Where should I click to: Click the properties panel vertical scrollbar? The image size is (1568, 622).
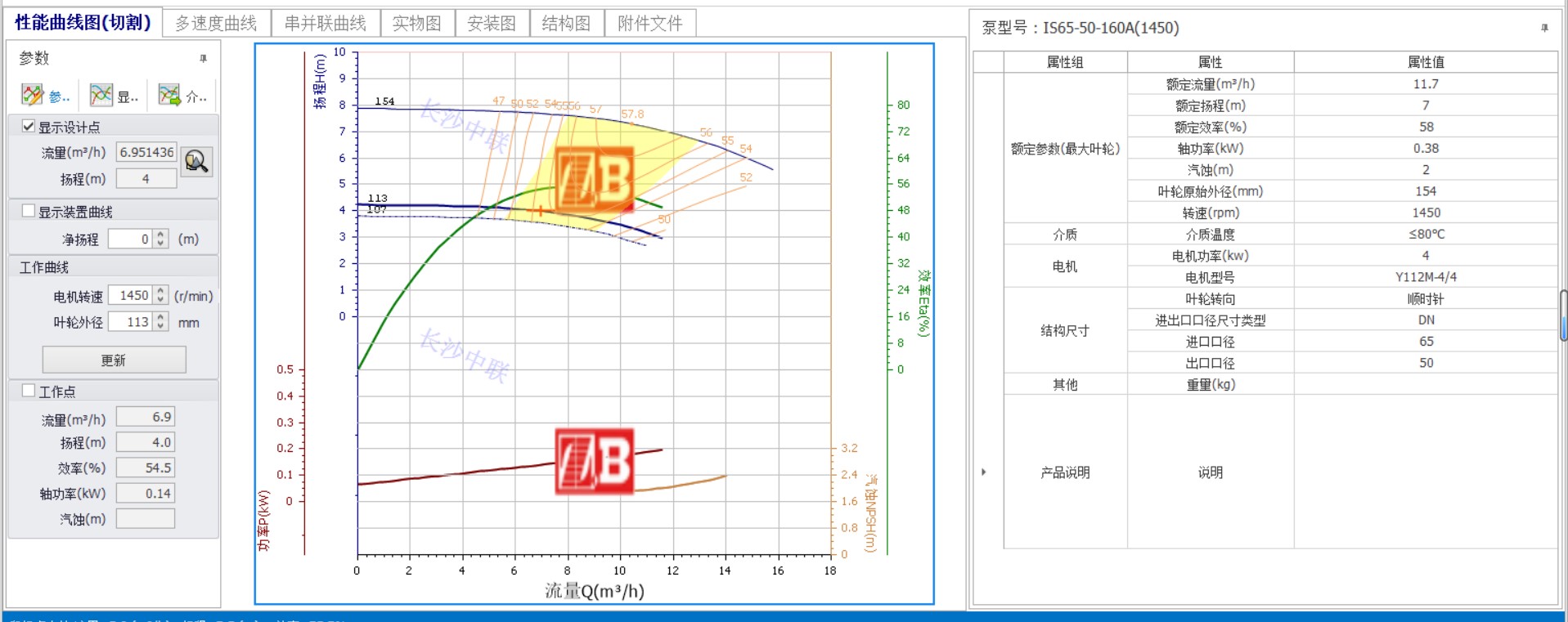[1563, 315]
